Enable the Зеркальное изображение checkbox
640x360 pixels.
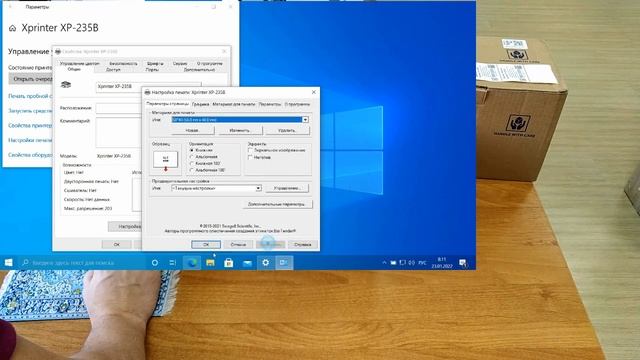250,150
